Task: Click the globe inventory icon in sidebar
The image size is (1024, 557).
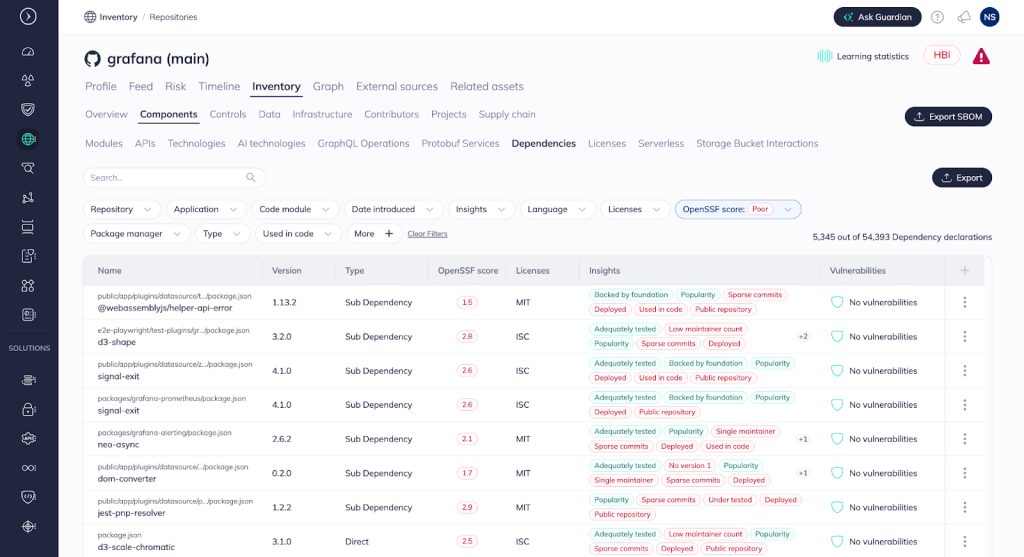Action: (x=28, y=139)
